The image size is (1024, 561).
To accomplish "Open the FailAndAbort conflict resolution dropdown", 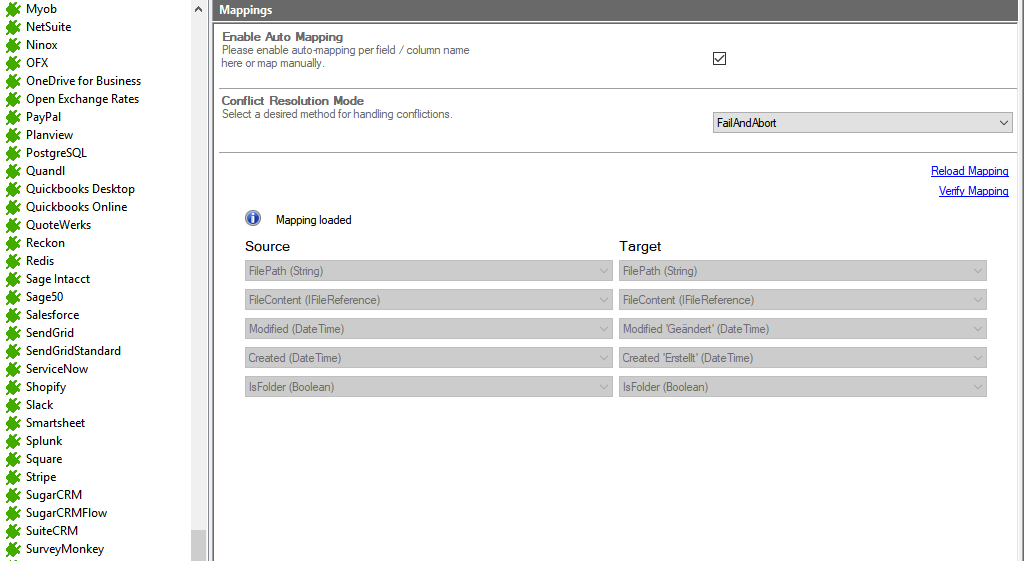I will coord(862,123).
